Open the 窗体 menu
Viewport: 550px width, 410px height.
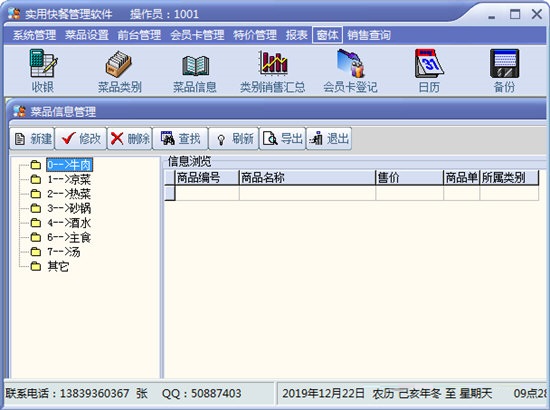coord(327,35)
